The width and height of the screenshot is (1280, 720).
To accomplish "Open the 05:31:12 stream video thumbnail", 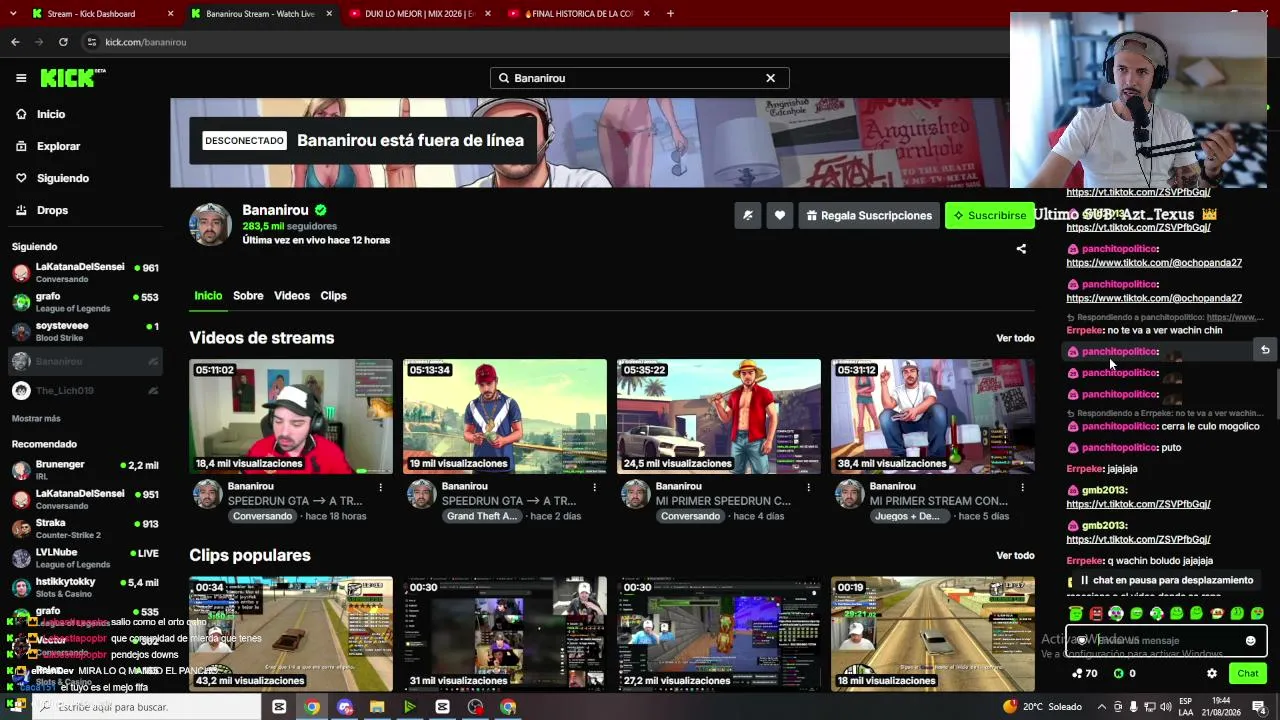I will 933,416.
